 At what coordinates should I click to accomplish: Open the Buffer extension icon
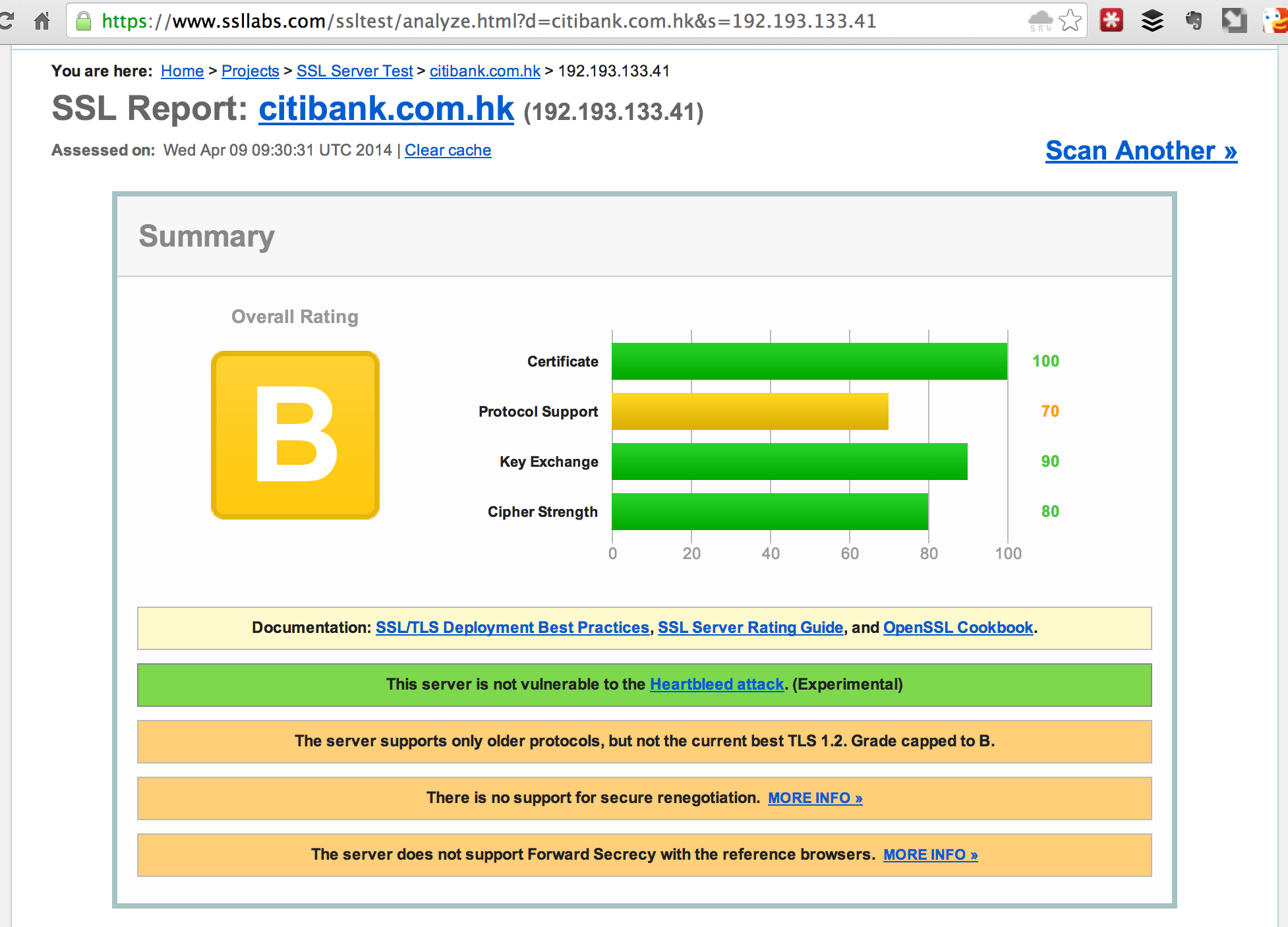(1152, 20)
